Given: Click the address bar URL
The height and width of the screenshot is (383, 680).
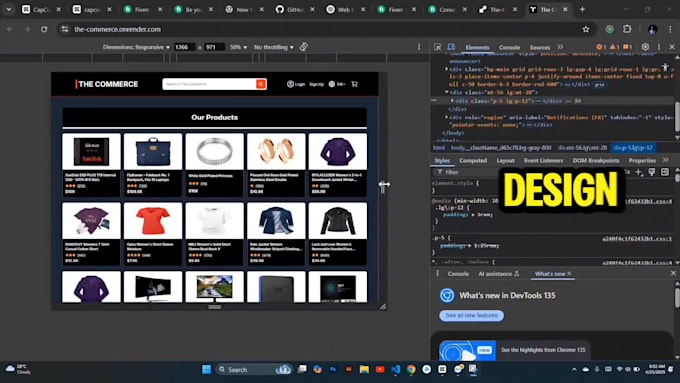Looking at the screenshot, I should pyautogui.click(x=117, y=29).
